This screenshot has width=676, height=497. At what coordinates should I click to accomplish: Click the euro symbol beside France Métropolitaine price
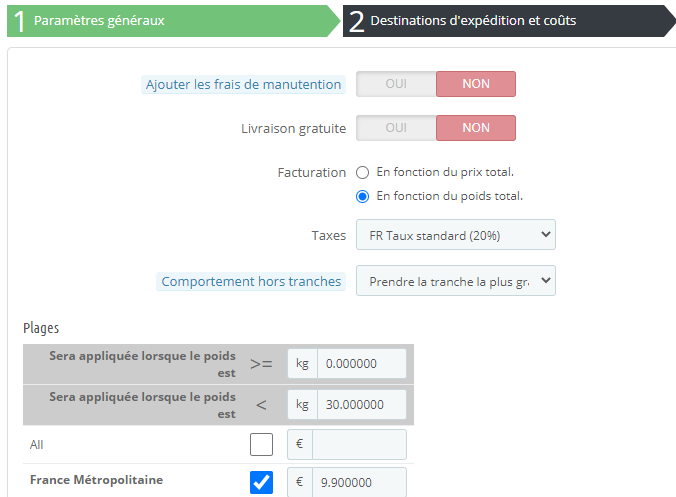pyautogui.click(x=299, y=482)
